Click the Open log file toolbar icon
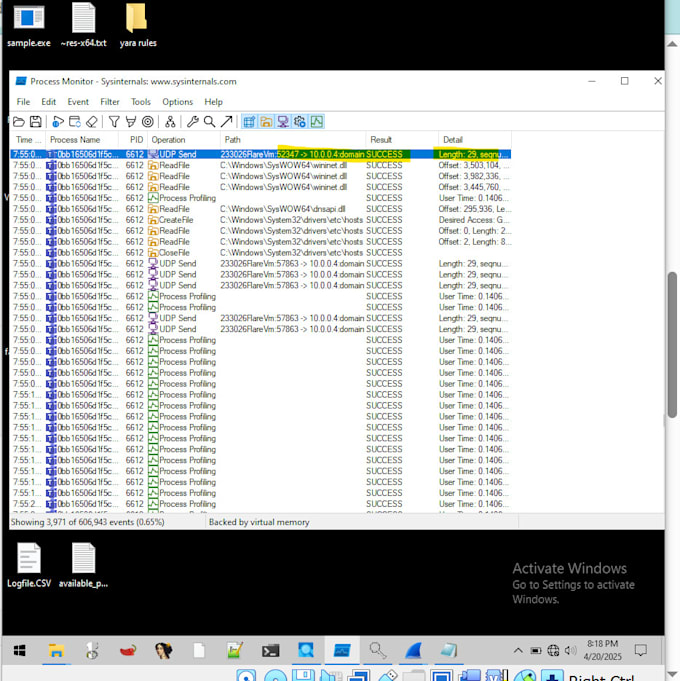 pyautogui.click(x=19, y=122)
